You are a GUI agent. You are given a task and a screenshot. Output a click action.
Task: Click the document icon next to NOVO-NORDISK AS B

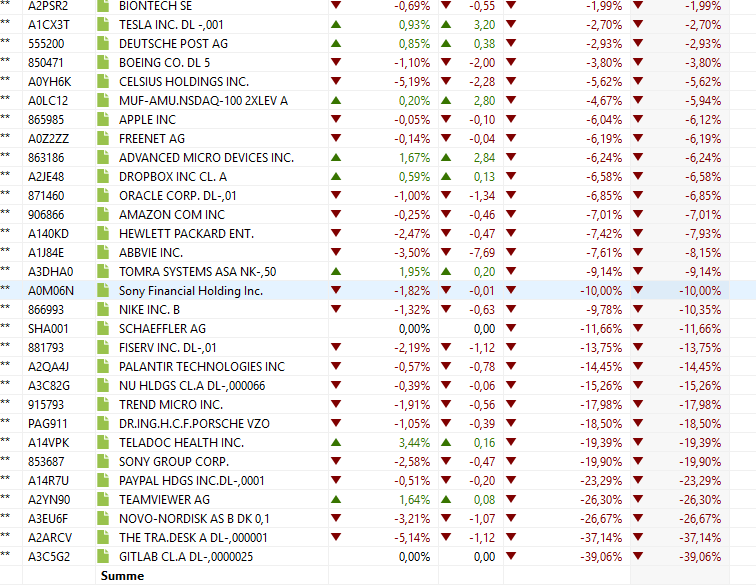(x=103, y=518)
